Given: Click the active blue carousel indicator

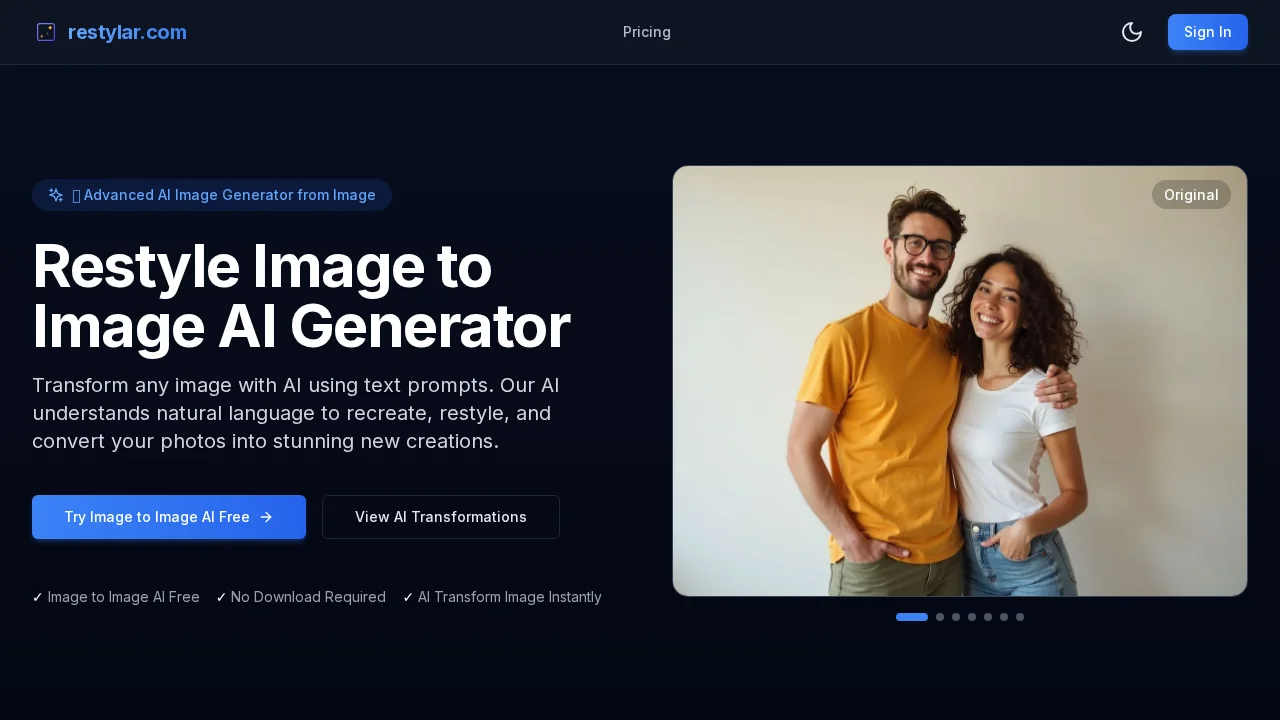Looking at the screenshot, I should (912, 617).
